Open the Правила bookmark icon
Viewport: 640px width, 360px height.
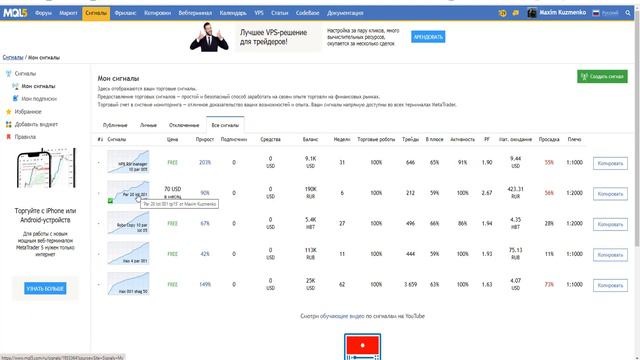pos(9,137)
